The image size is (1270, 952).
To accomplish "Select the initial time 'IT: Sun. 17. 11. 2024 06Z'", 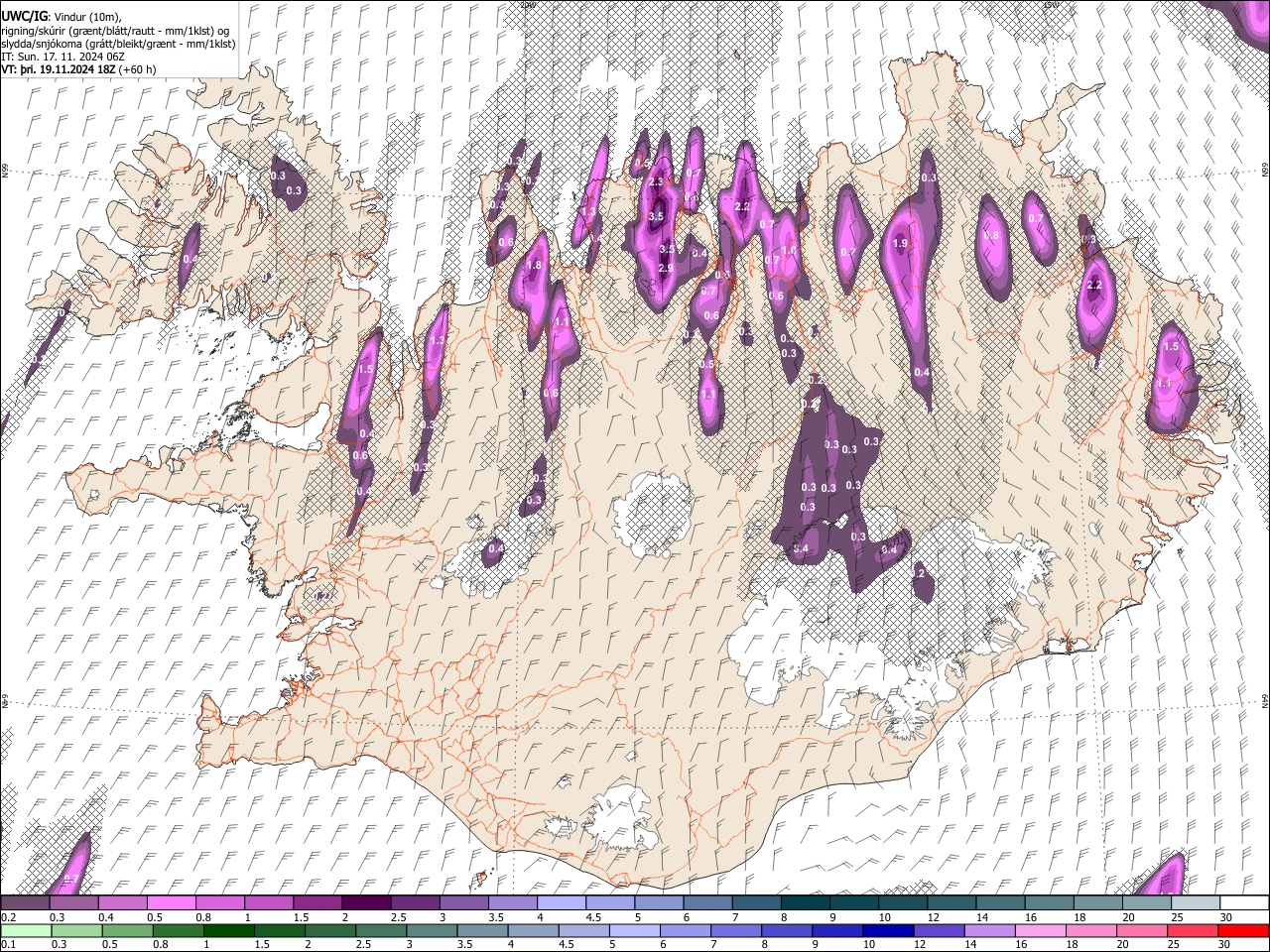I will coord(63,57).
